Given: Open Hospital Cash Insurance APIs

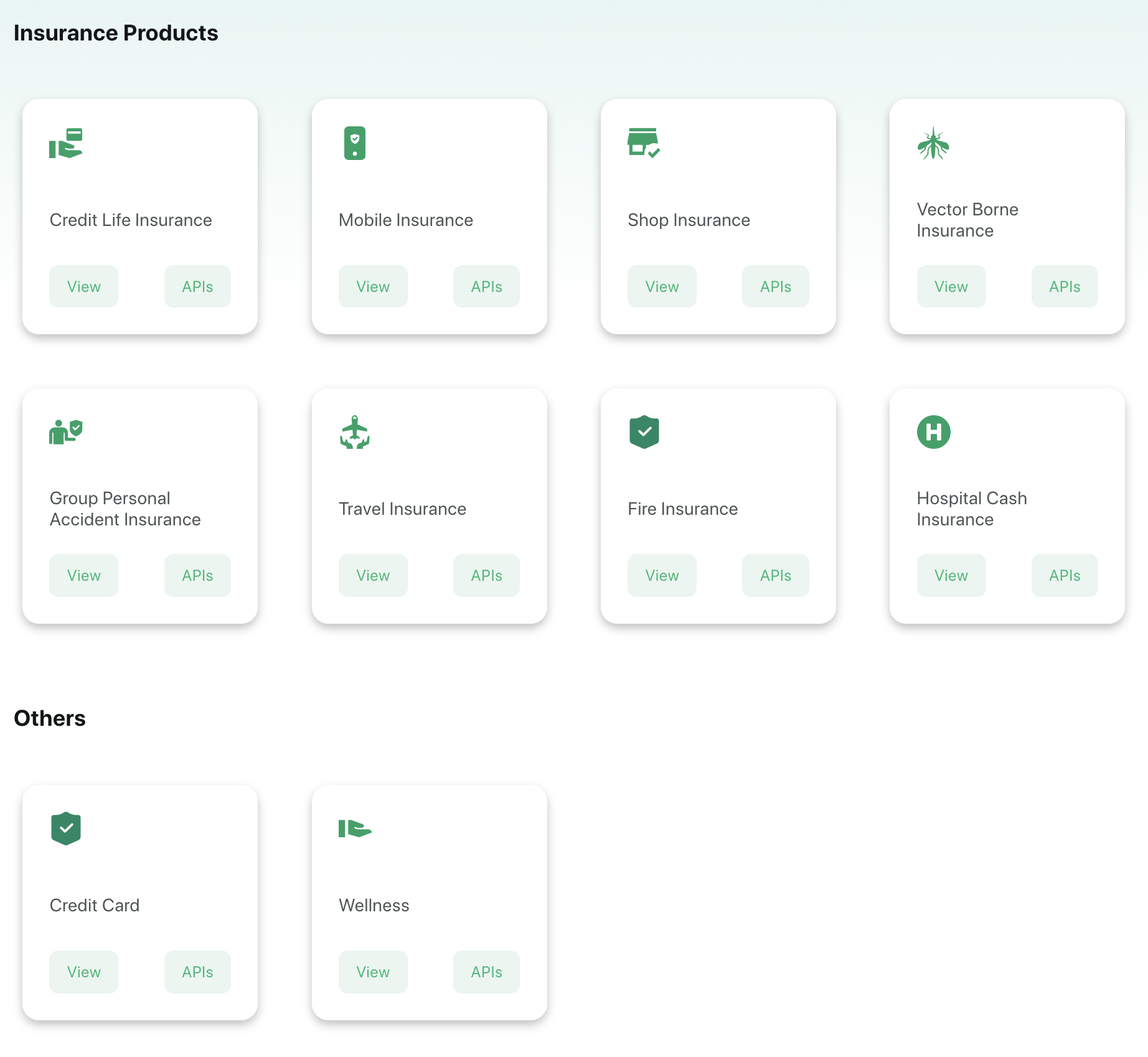Looking at the screenshot, I should [x=1065, y=575].
